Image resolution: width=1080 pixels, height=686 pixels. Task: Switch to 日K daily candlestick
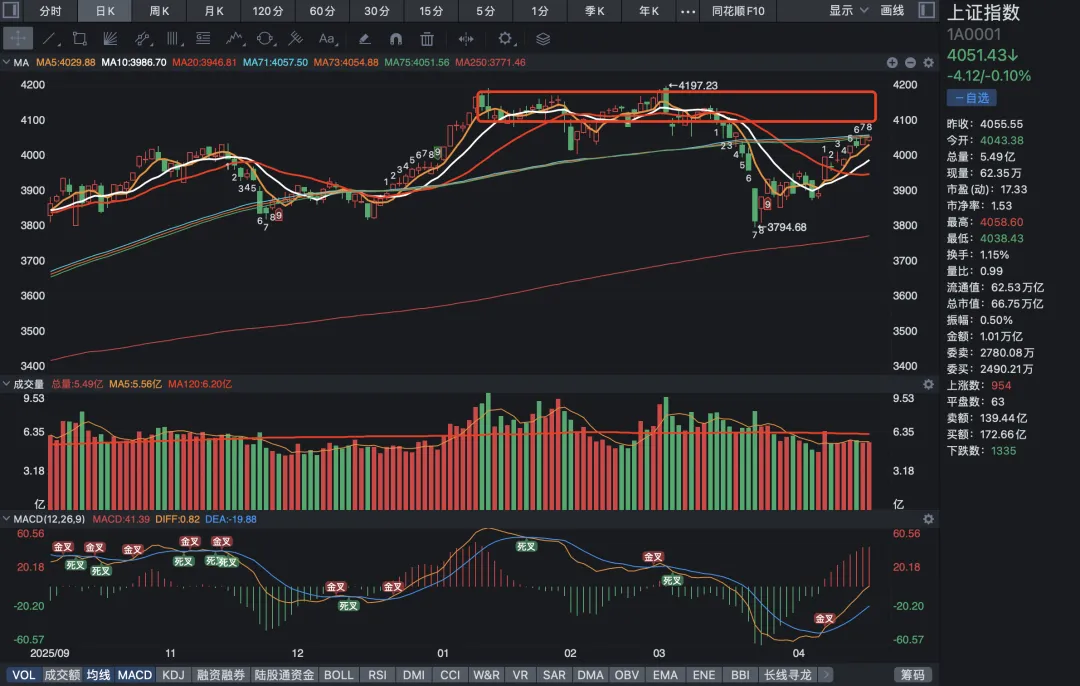click(x=105, y=11)
